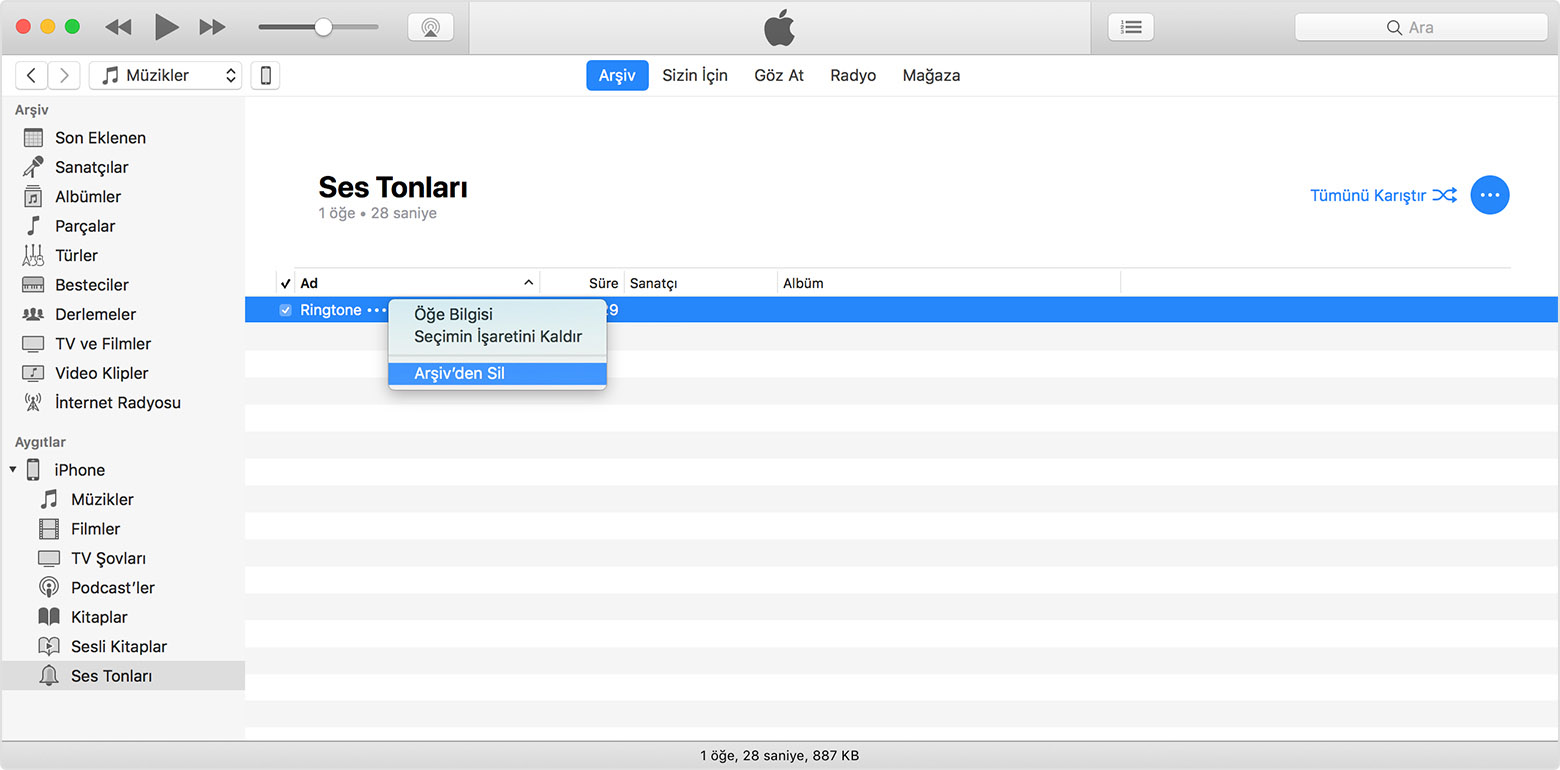Click the iPhone device icon button

tap(265, 76)
